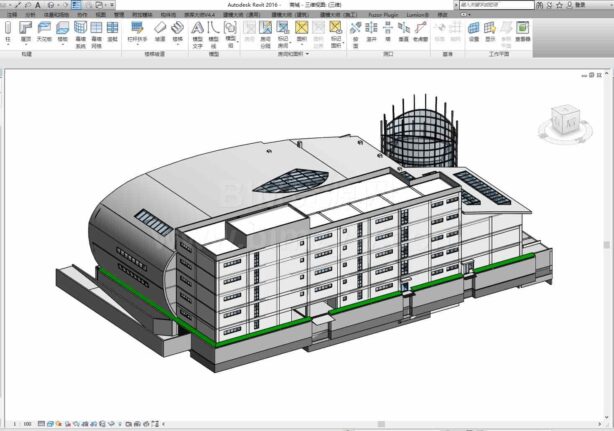
Task: Click the 设置 work plane Set tool
Action: [474, 32]
